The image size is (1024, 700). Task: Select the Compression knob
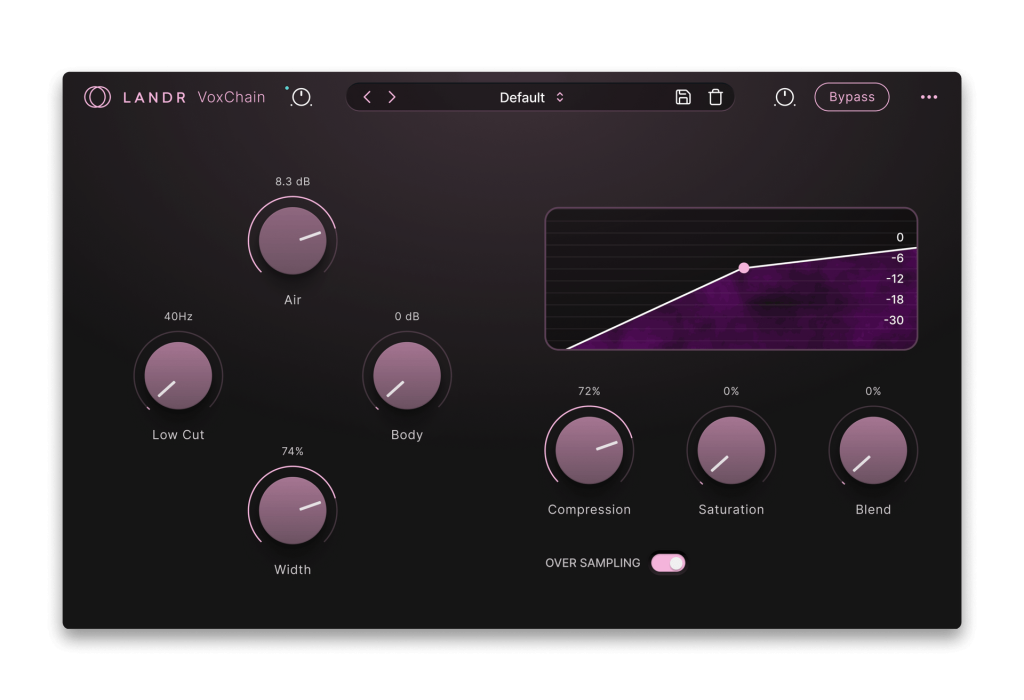click(x=589, y=450)
